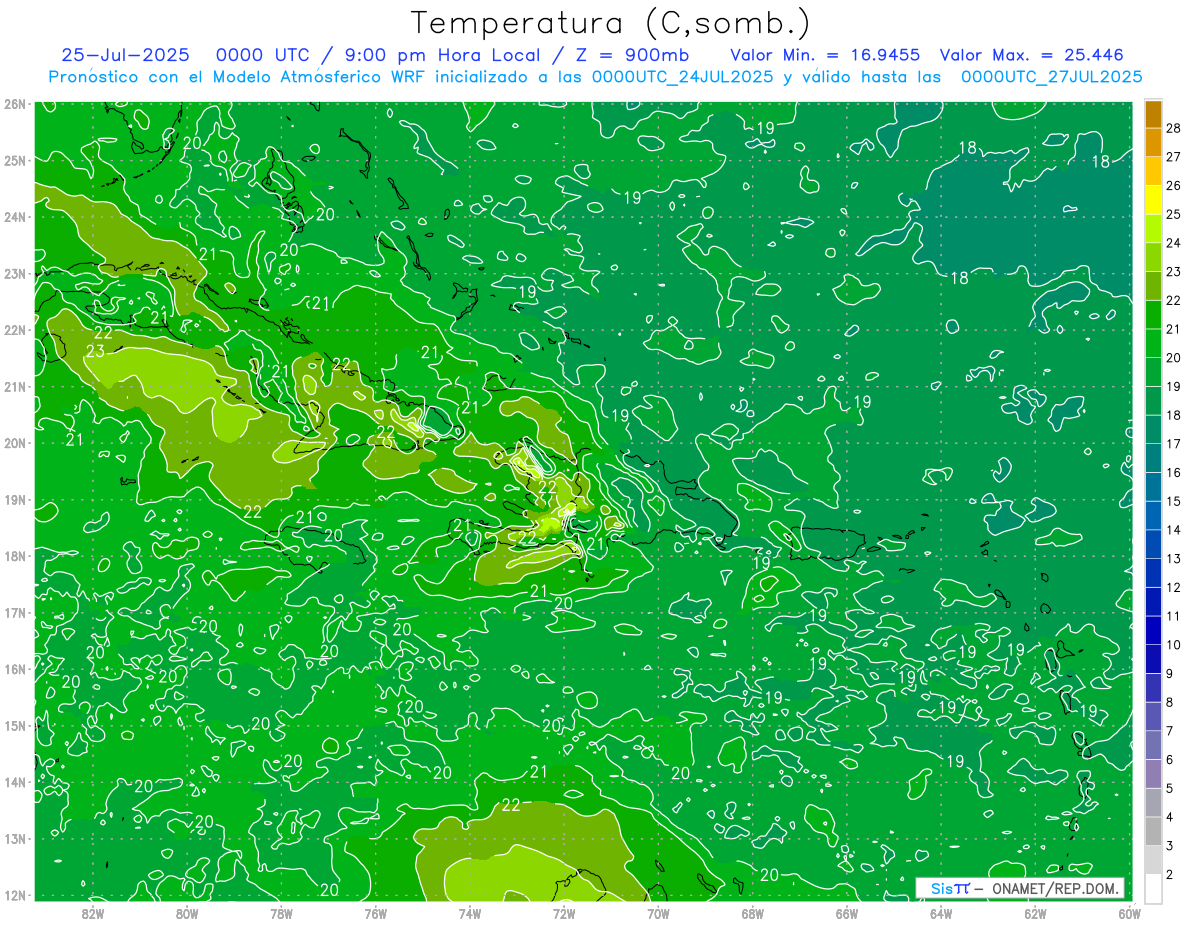Select the date '25-Jul-2025' in the header

coord(127,55)
